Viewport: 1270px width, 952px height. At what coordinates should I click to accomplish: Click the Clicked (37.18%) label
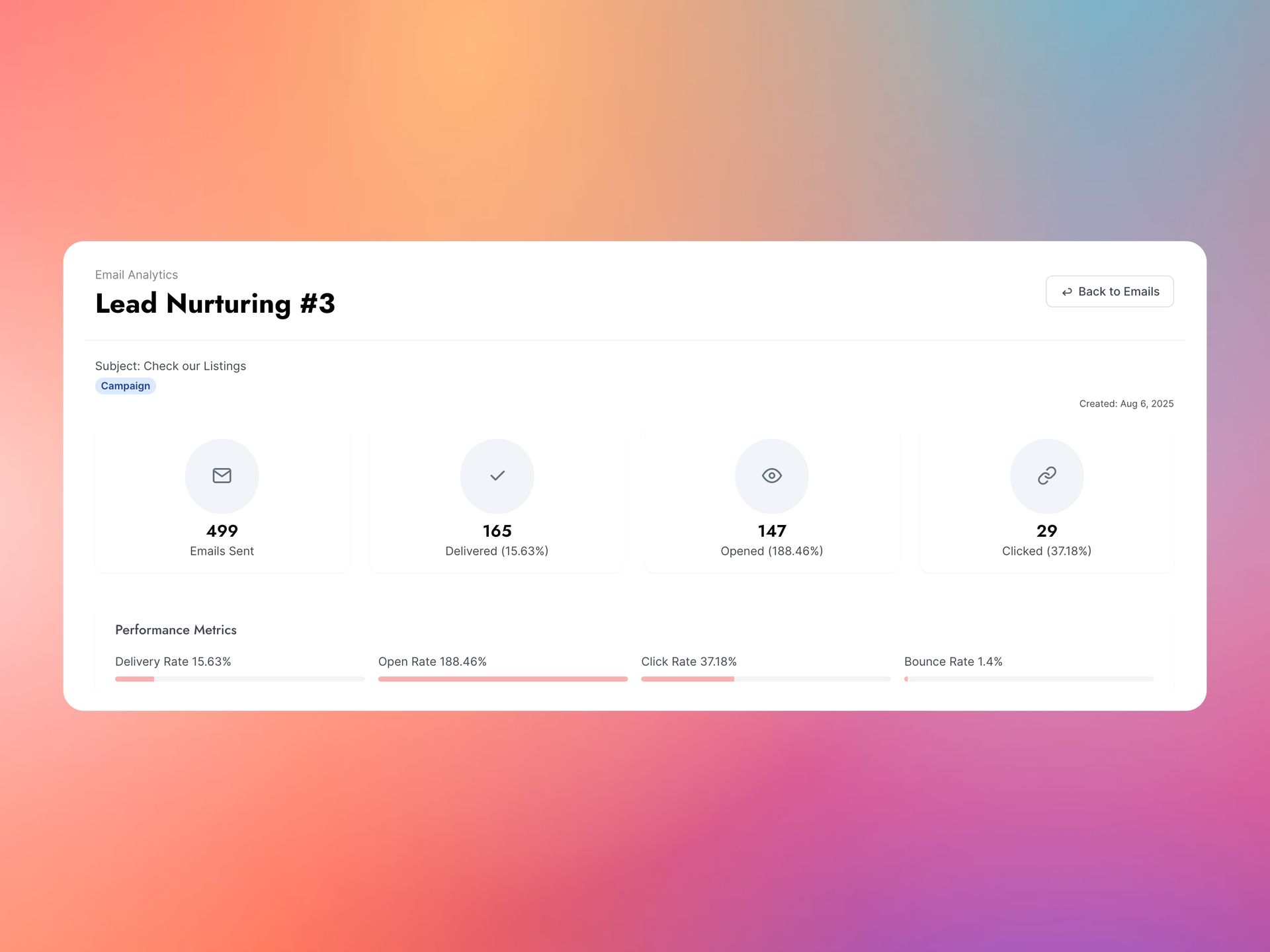tap(1047, 551)
